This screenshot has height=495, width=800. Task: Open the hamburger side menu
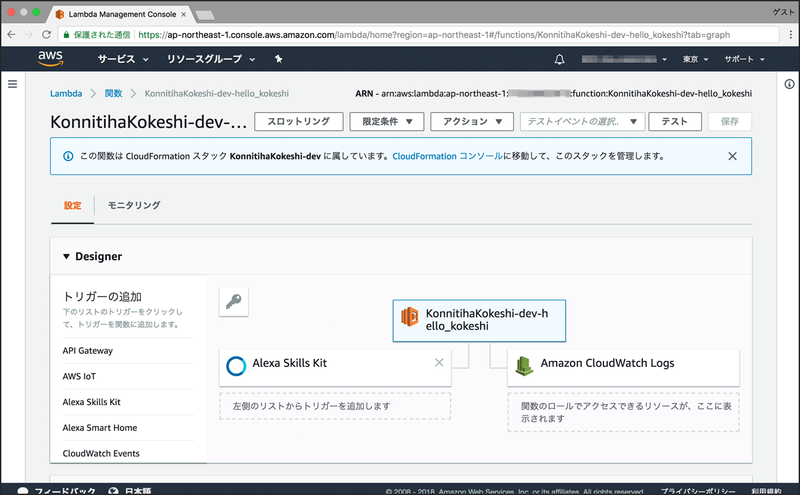coord(13,84)
